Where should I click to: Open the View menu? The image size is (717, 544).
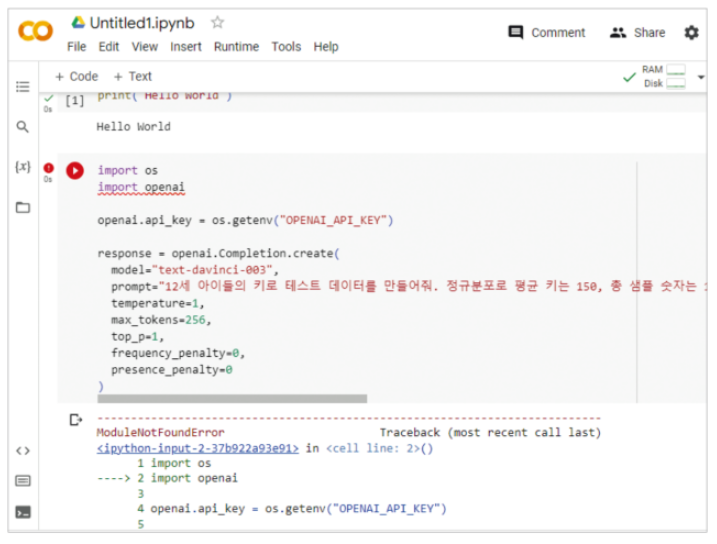pyautogui.click(x=144, y=47)
